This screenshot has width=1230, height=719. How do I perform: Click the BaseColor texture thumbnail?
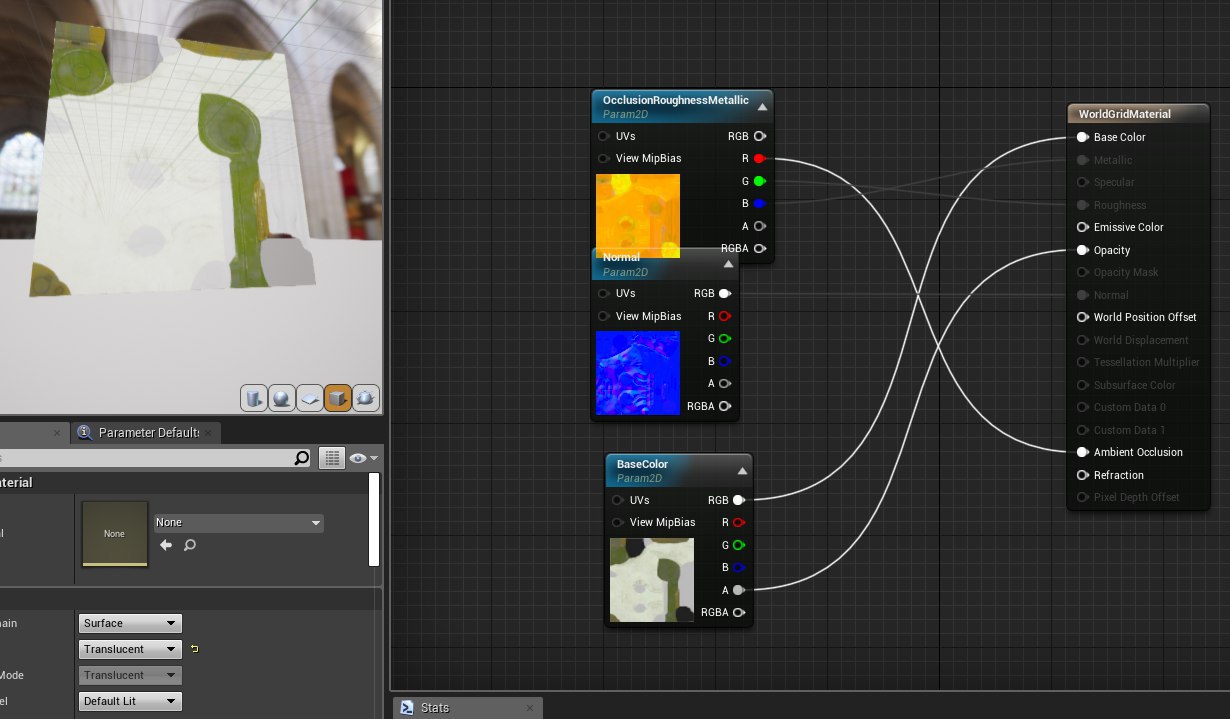click(x=651, y=580)
